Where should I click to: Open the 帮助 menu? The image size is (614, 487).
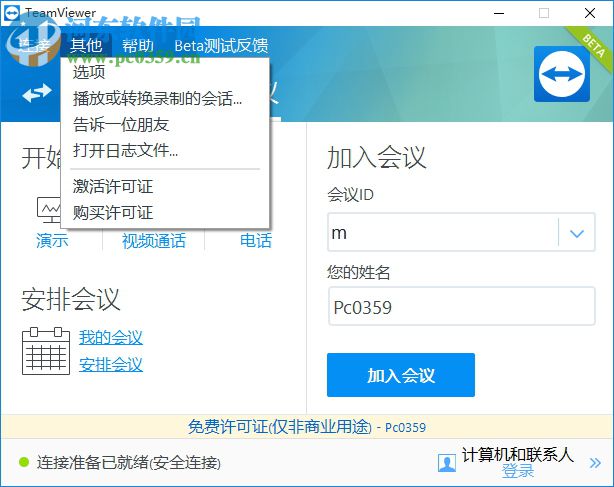(x=138, y=46)
